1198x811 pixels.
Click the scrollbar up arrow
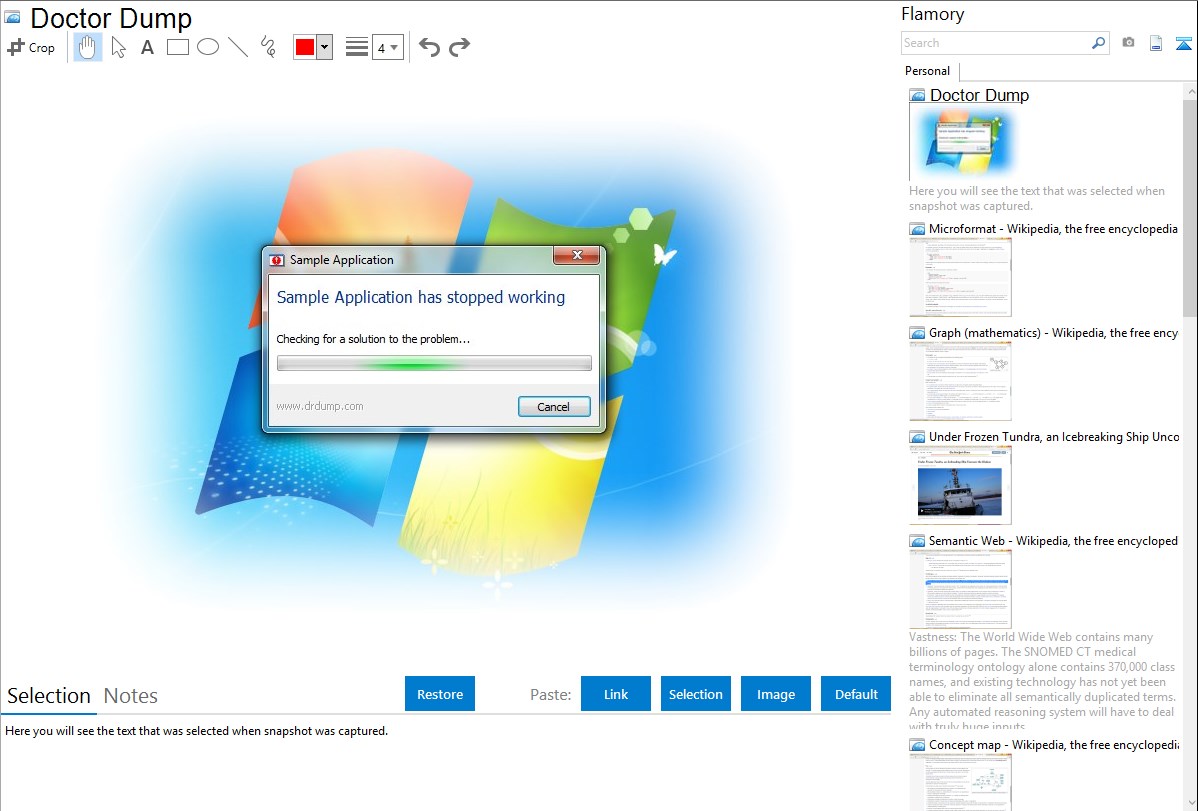1190,92
